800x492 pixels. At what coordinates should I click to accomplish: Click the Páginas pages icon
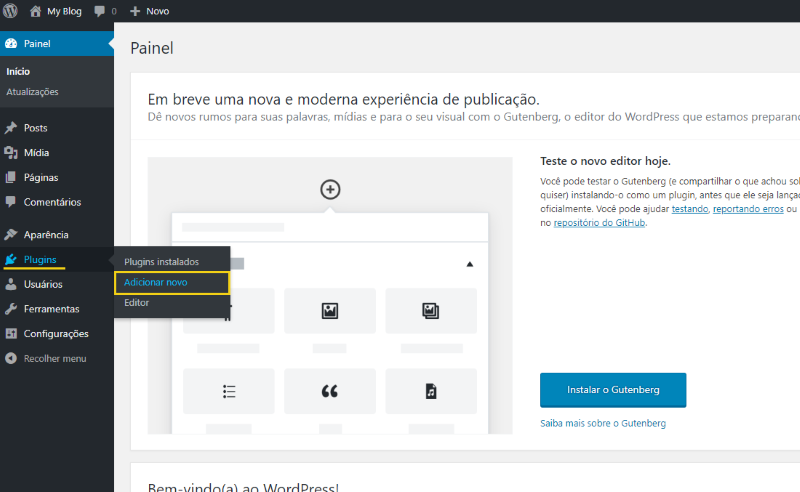11,177
